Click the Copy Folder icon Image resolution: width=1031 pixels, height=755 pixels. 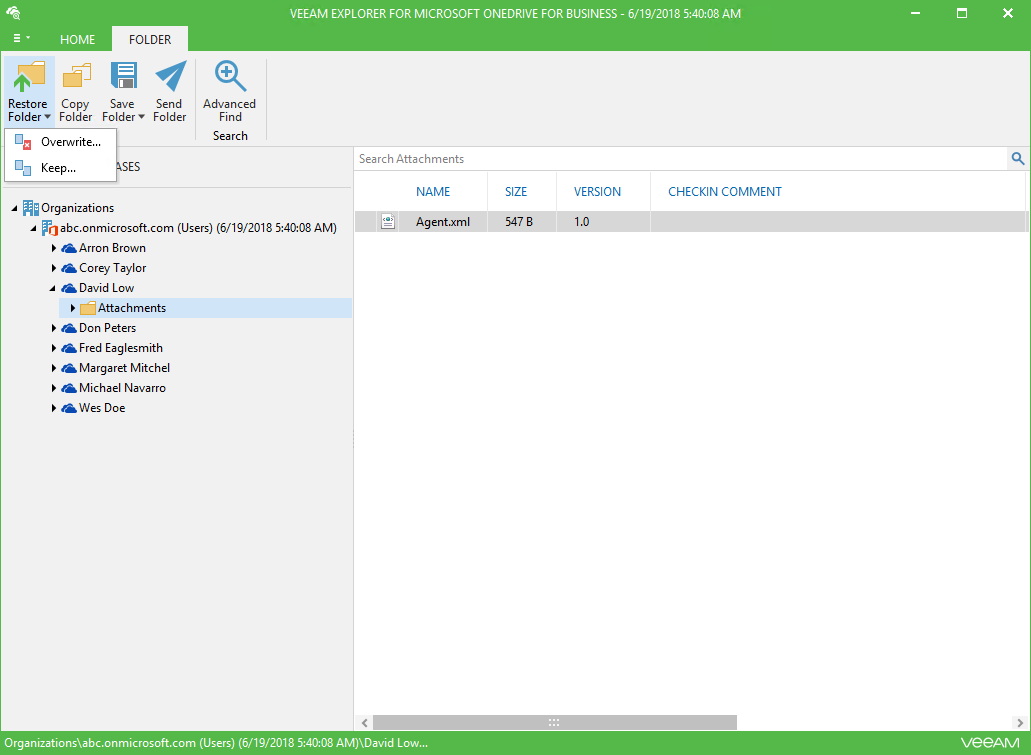76,76
